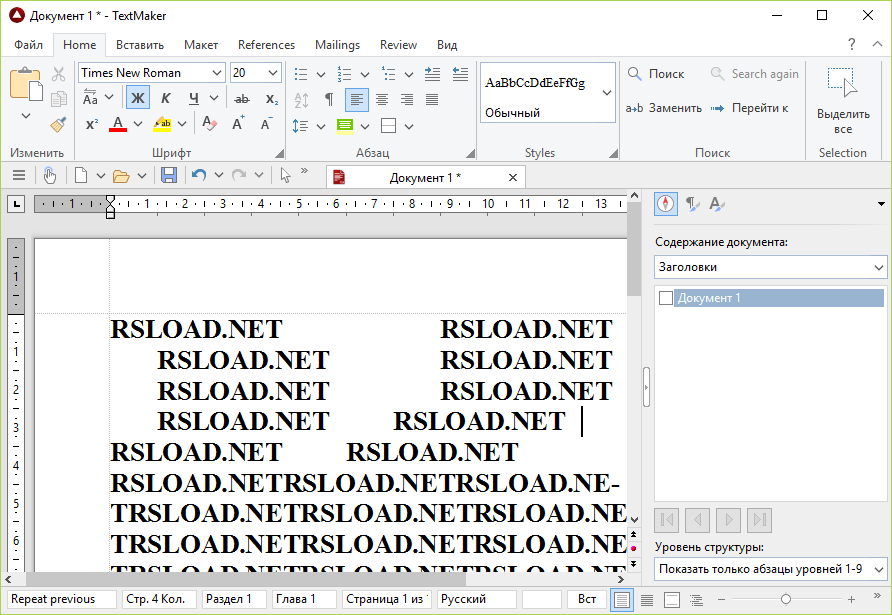Create new document from quick toolbar
The width and height of the screenshot is (892, 615).
coord(81,175)
